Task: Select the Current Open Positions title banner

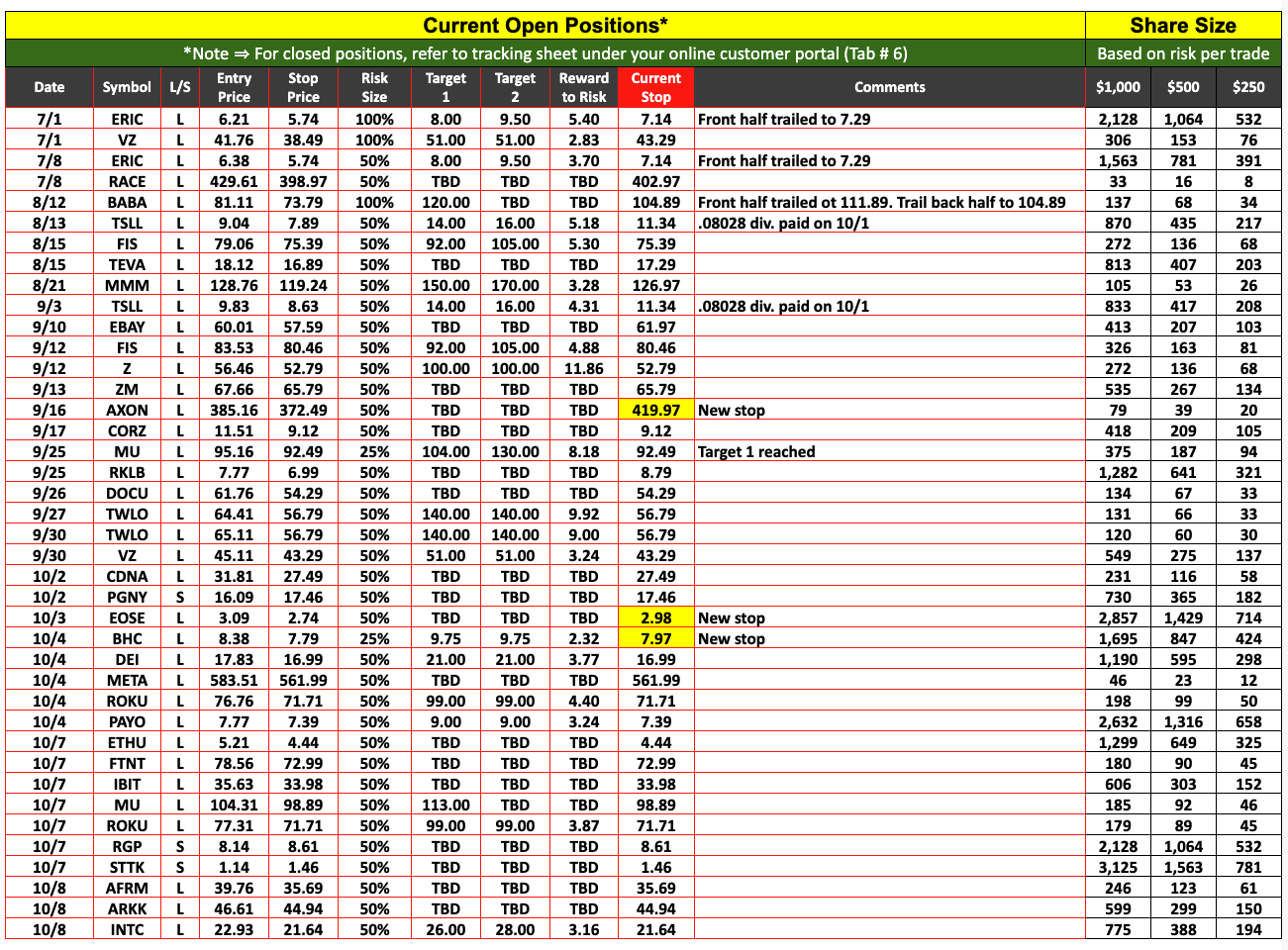Action: pyautogui.click(x=545, y=26)
